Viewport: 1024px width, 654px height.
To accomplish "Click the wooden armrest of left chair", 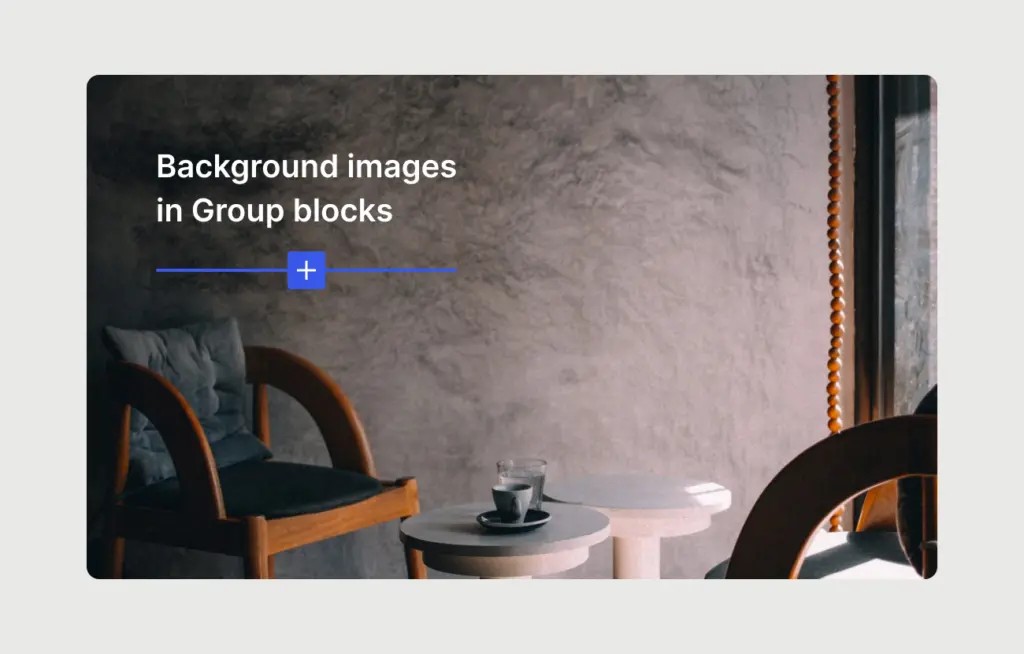I will point(312,390).
